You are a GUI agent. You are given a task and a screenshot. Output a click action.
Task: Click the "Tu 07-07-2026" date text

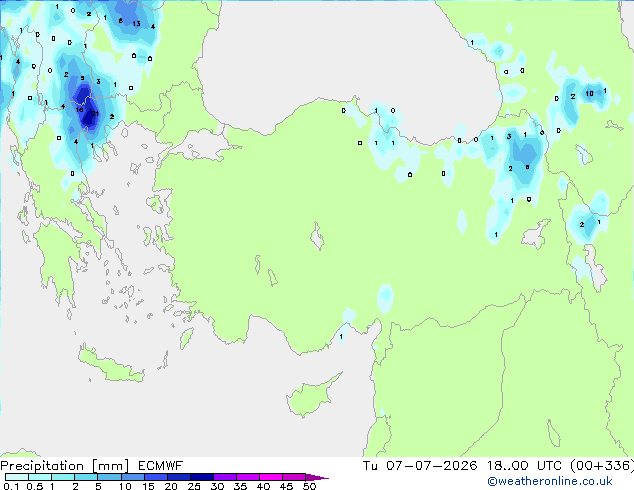420,466
